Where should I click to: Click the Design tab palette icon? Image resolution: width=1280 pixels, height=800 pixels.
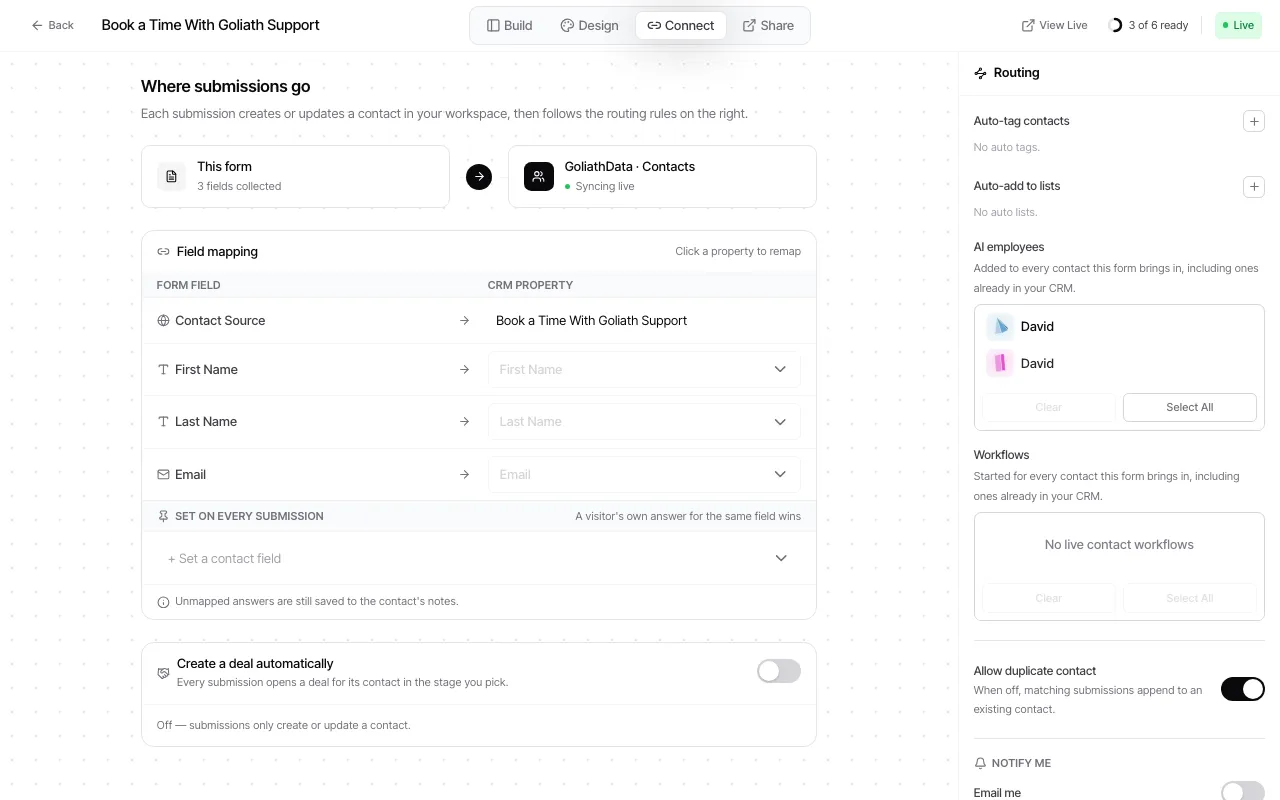click(567, 26)
